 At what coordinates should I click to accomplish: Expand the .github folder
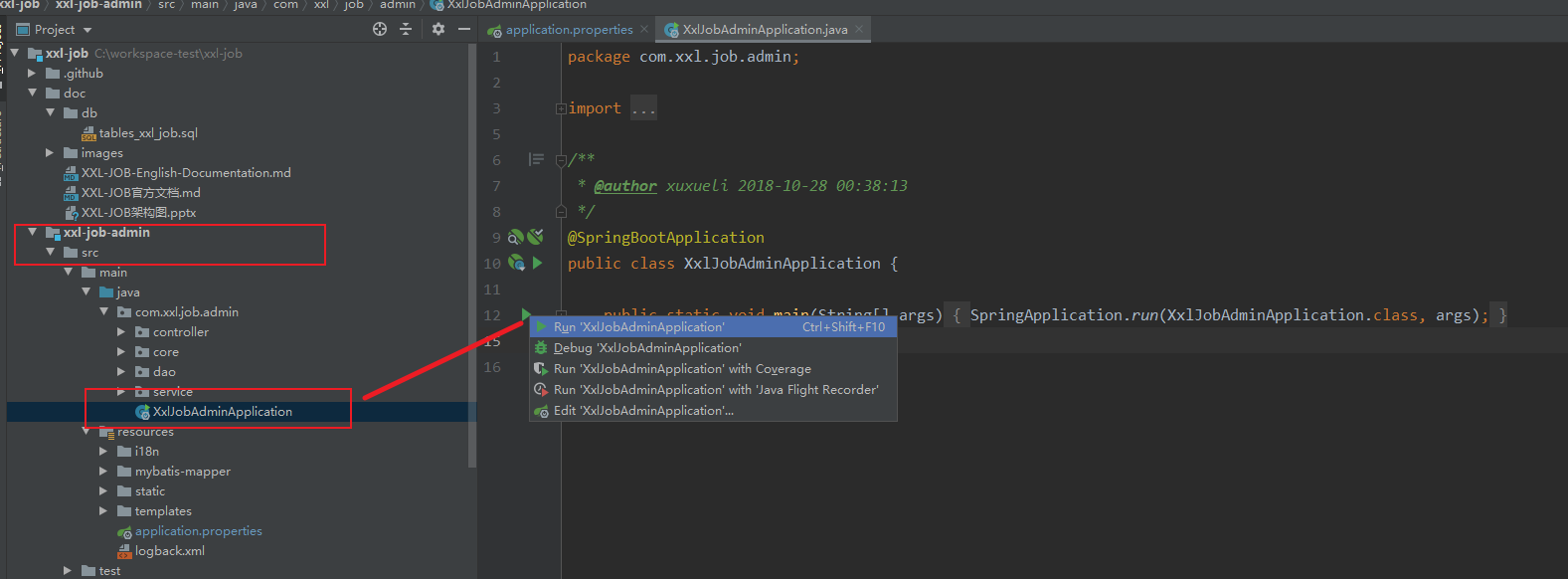click(x=33, y=74)
